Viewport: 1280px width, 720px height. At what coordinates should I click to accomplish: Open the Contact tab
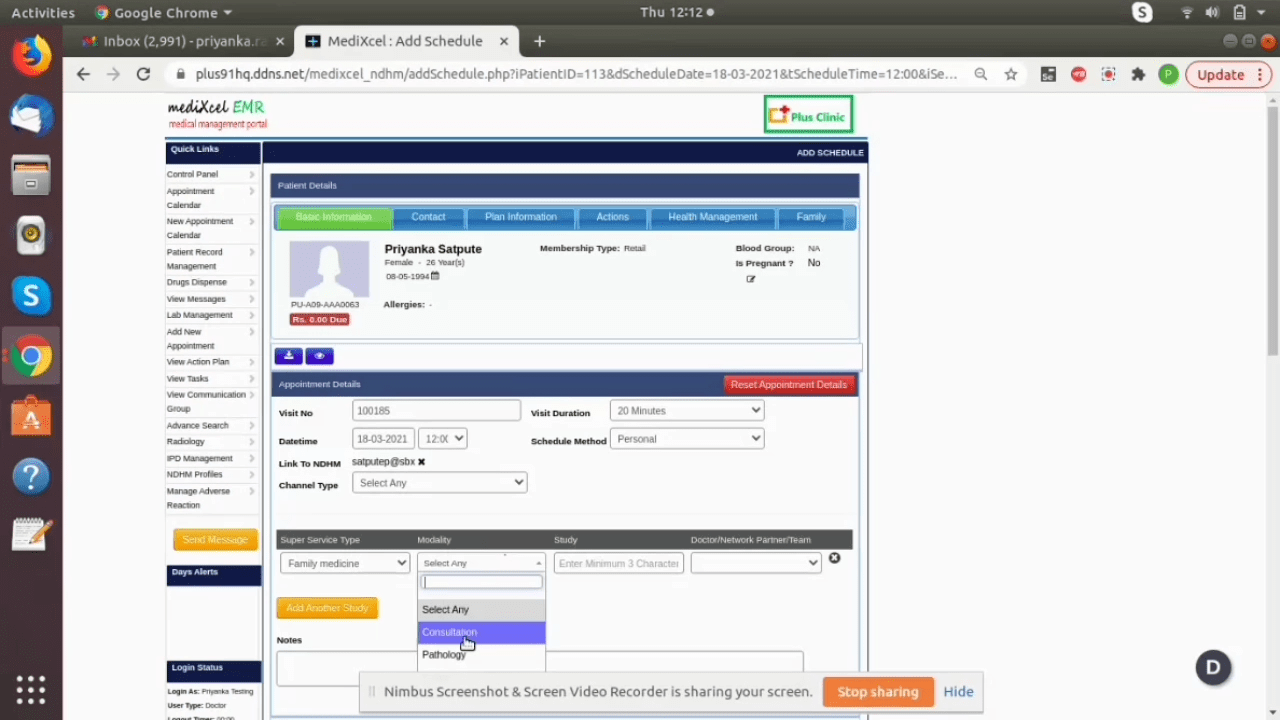tap(428, 217)
